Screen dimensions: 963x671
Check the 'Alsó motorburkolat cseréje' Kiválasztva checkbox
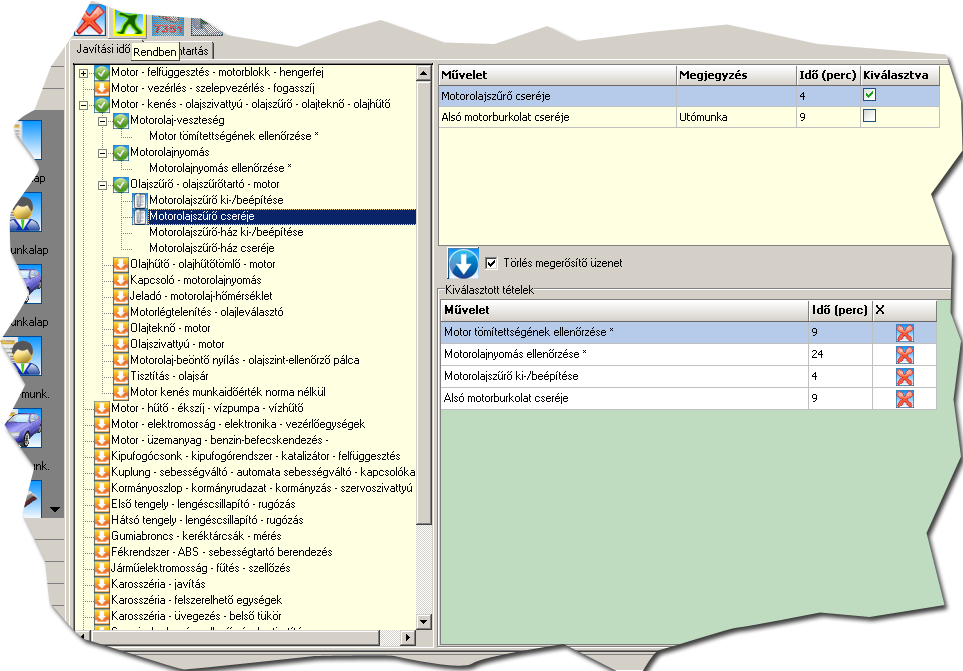[869, 116]
